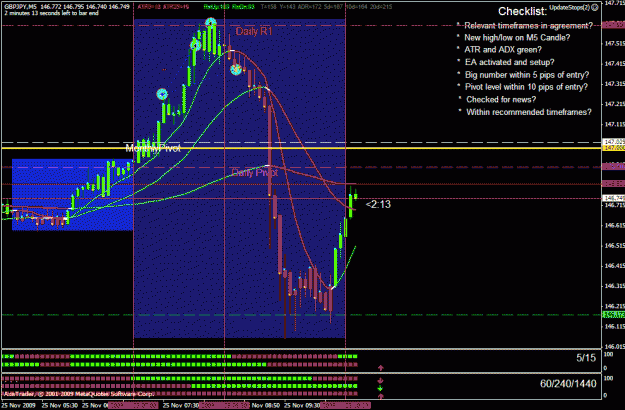Click the Daily Pivot level label
The image size is (625, 410).
click(x=254, y=173)
